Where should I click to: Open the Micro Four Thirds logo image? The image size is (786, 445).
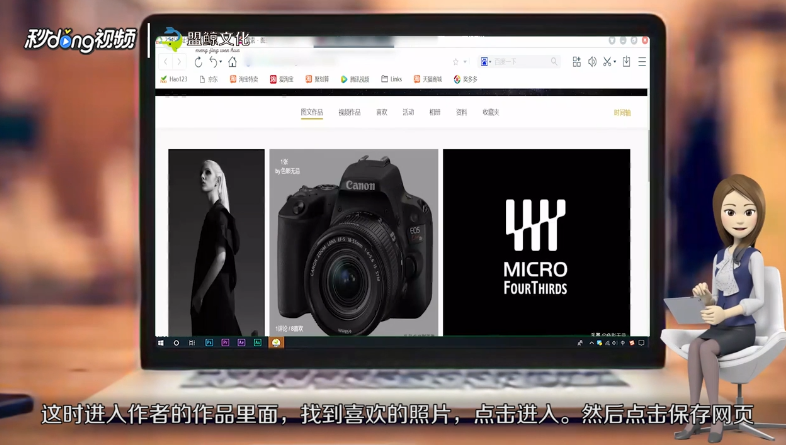[536, 242]
